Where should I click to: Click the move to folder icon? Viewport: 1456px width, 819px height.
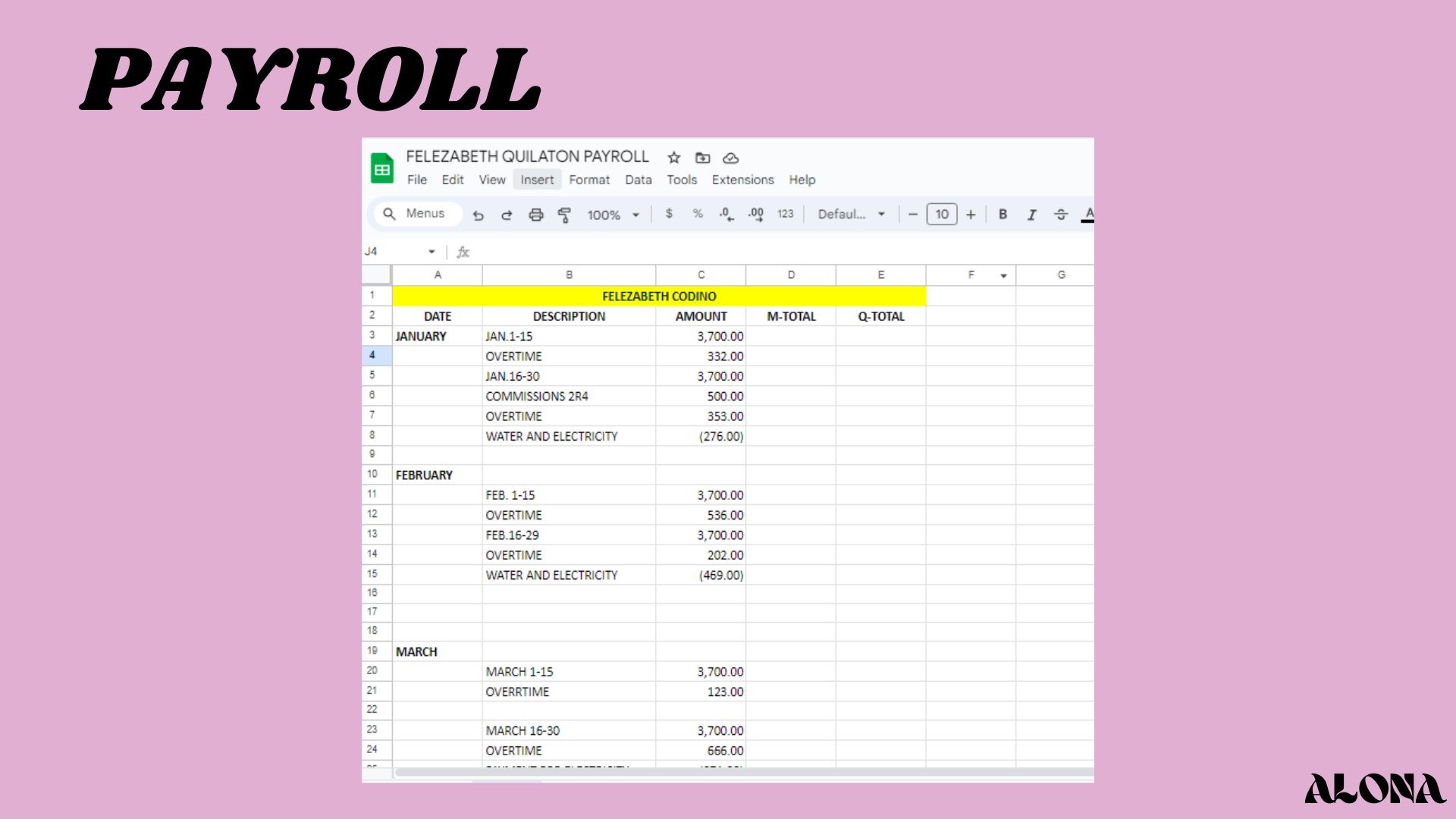(x=703, y=158)
